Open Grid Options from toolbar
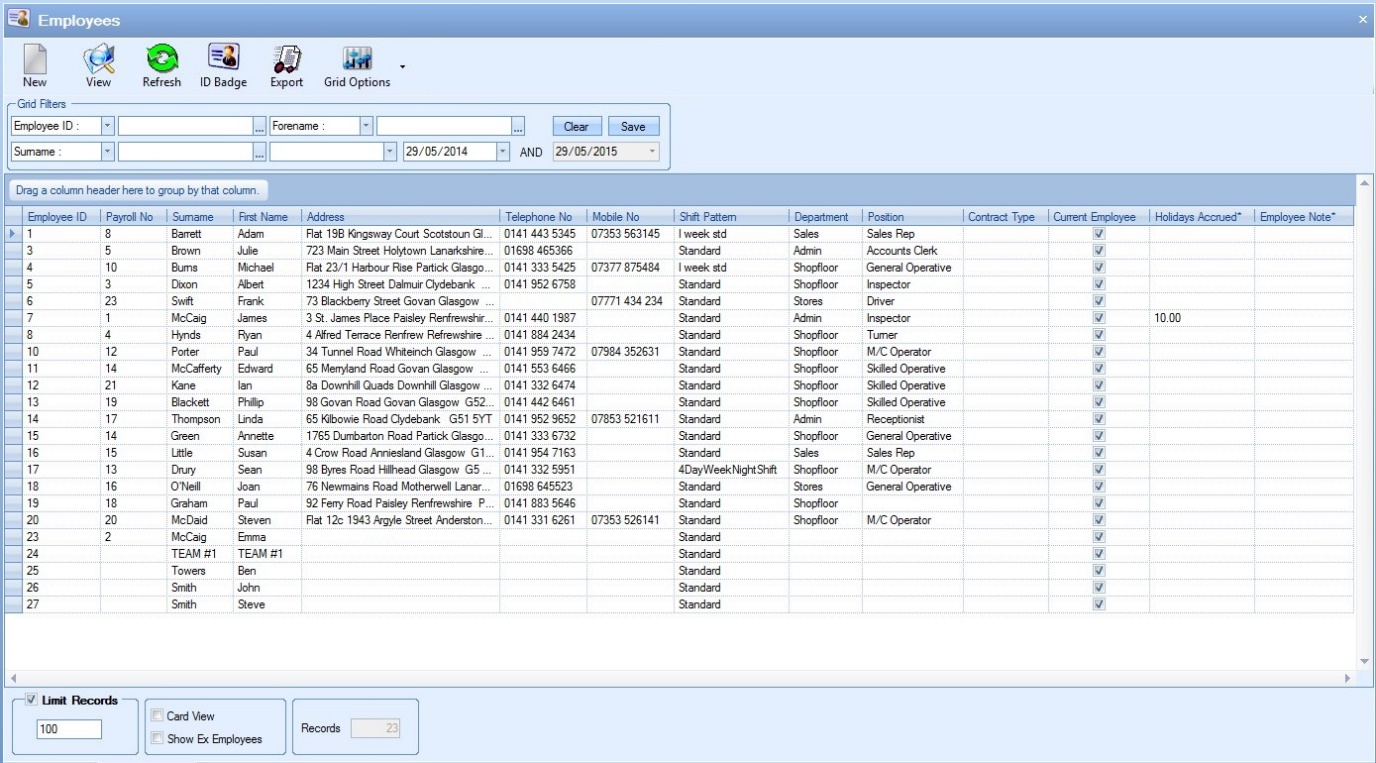This screenshot has height=763, width=1376. tap(357, 60)
